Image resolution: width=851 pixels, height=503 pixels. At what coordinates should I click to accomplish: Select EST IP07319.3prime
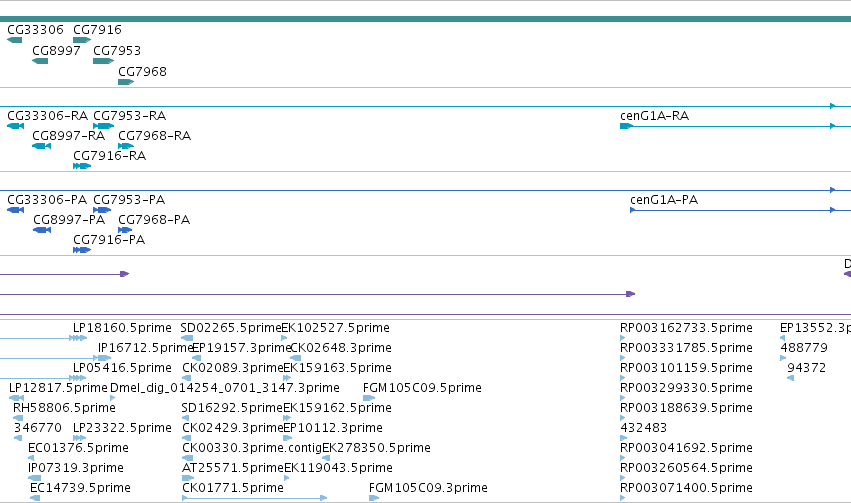(x=75, y=468)
